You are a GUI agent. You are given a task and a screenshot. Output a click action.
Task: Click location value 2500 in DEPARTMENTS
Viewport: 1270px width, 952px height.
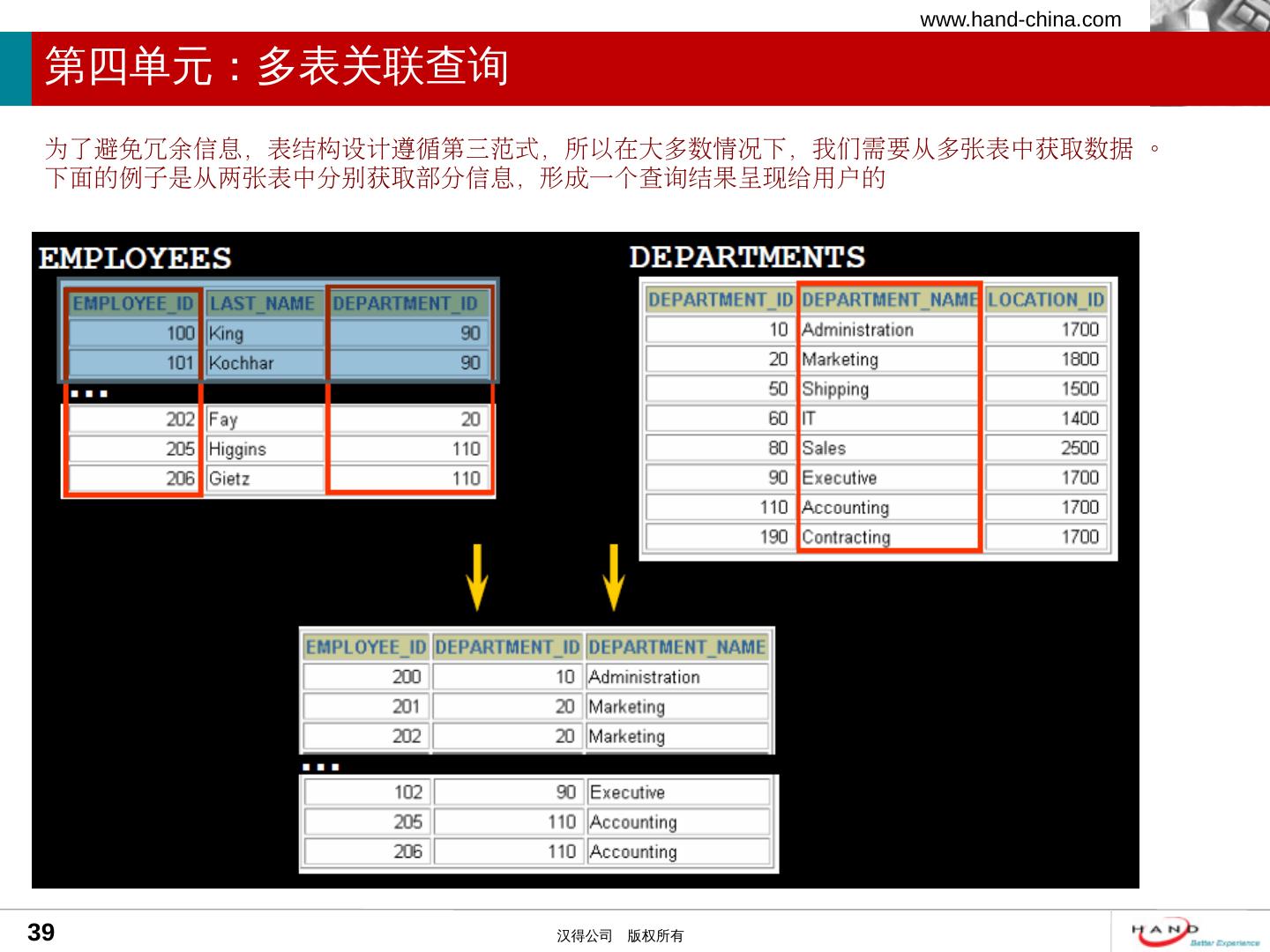(1044, 448)
